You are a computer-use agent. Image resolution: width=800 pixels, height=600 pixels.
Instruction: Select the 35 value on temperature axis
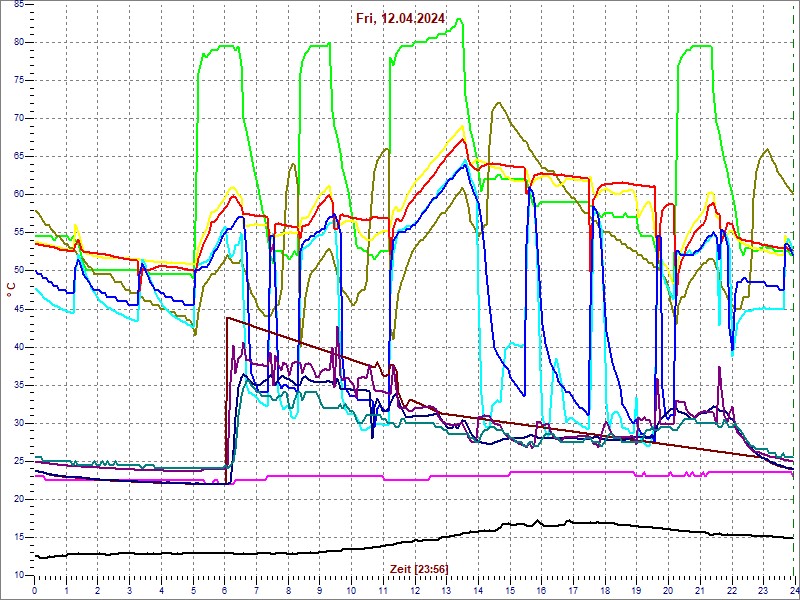[19, 385]
